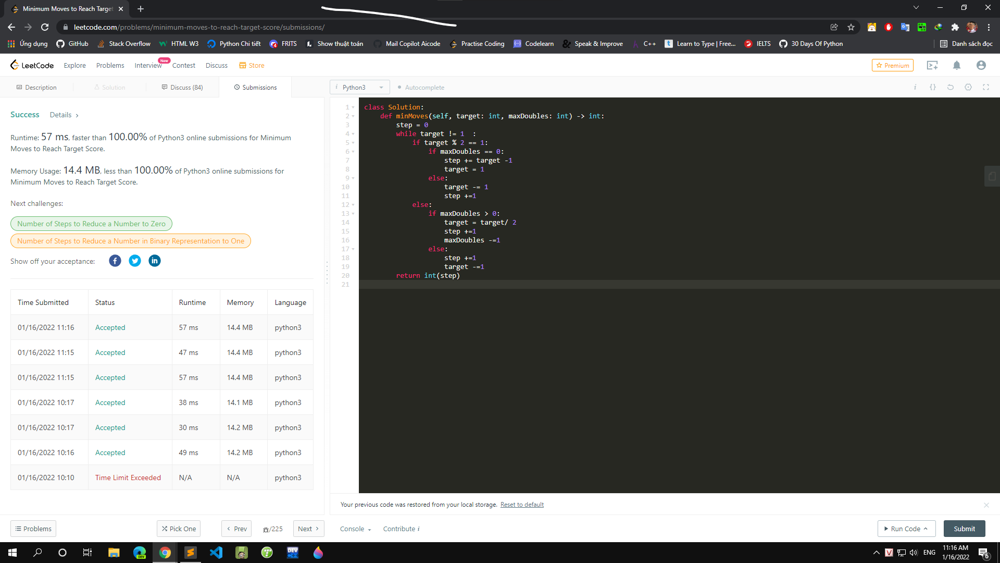The image size is (1000, 563).
Task: Click the user profile avatar icon
Action: point(981,65)
